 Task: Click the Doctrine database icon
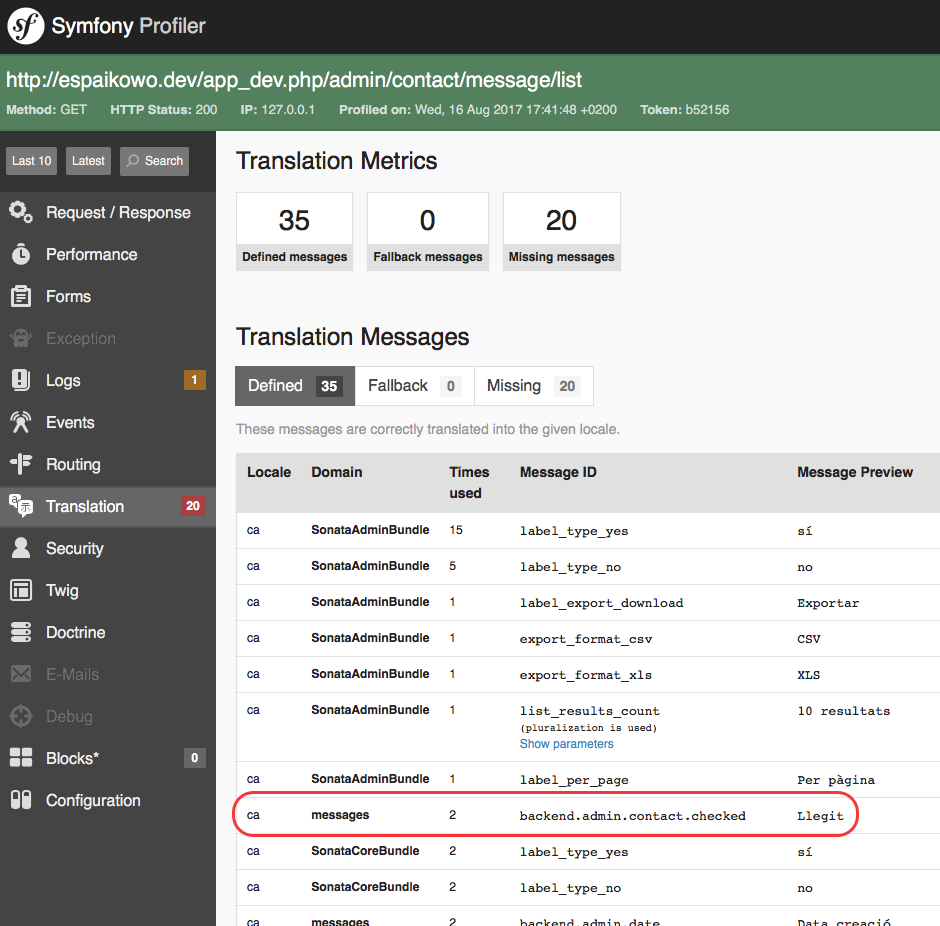pyautogui.click(x=21, y=632)
